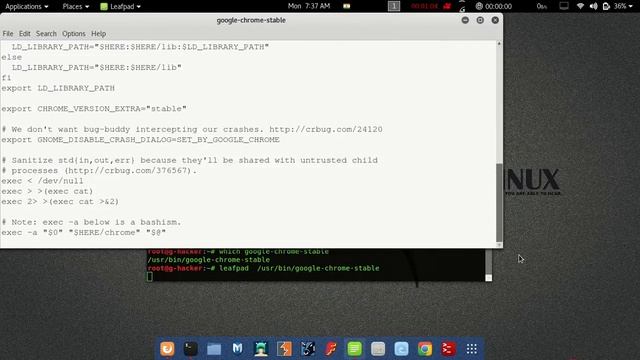Open Firefox from the dock
640x360 pixels.
(x=167, y=349)
